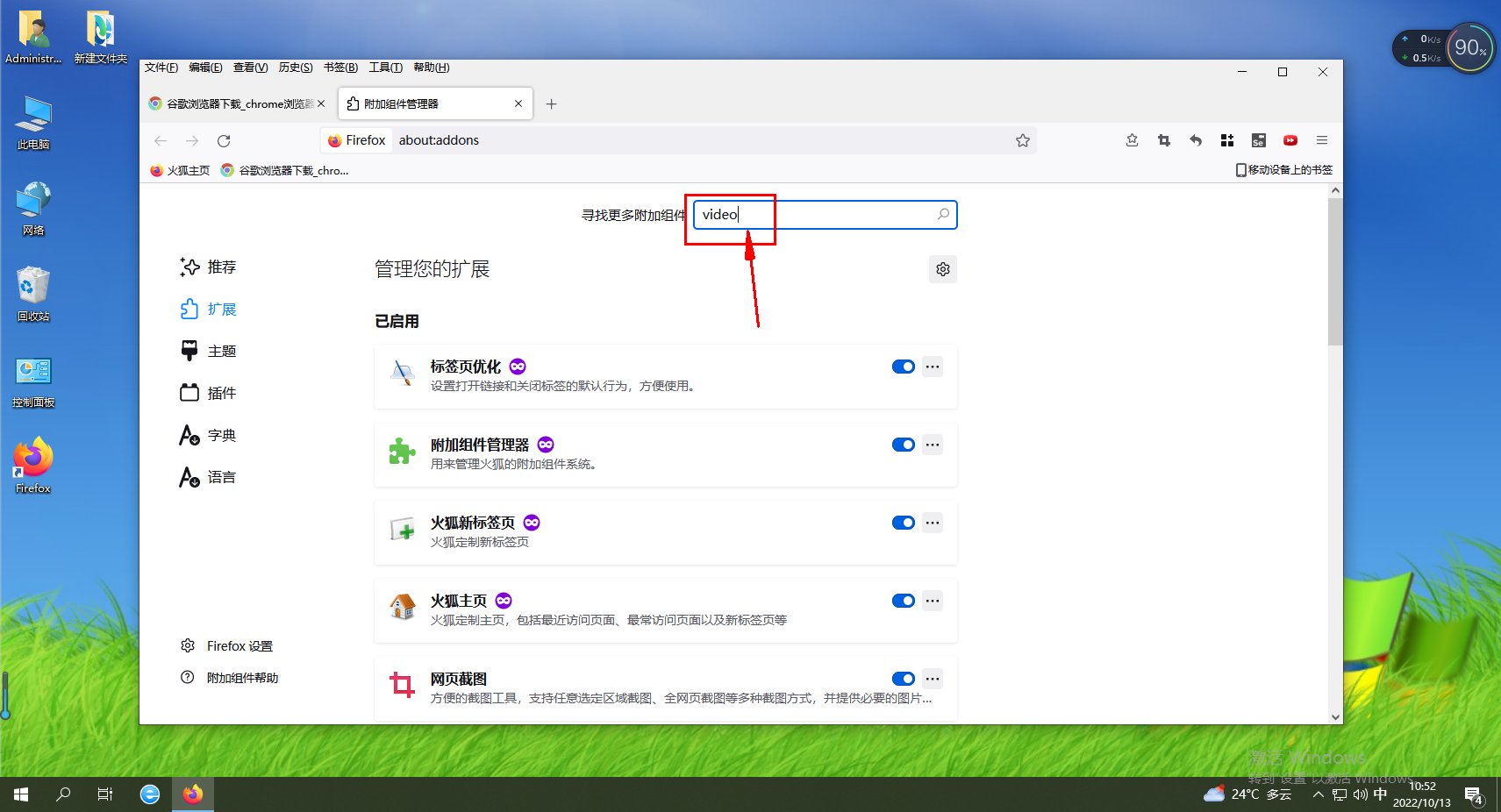
Task: Open 附加组件帮助 link
Action: 229,678
